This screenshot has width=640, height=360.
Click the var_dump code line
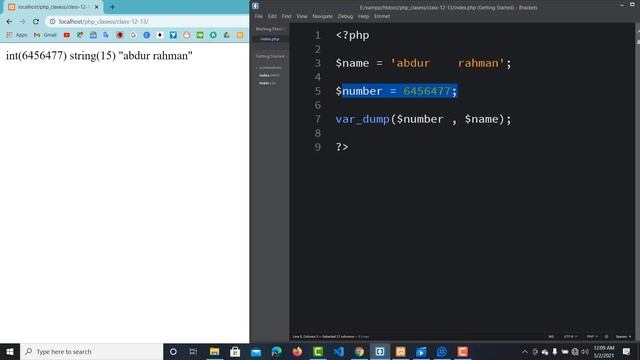click(x=423, y=119)
